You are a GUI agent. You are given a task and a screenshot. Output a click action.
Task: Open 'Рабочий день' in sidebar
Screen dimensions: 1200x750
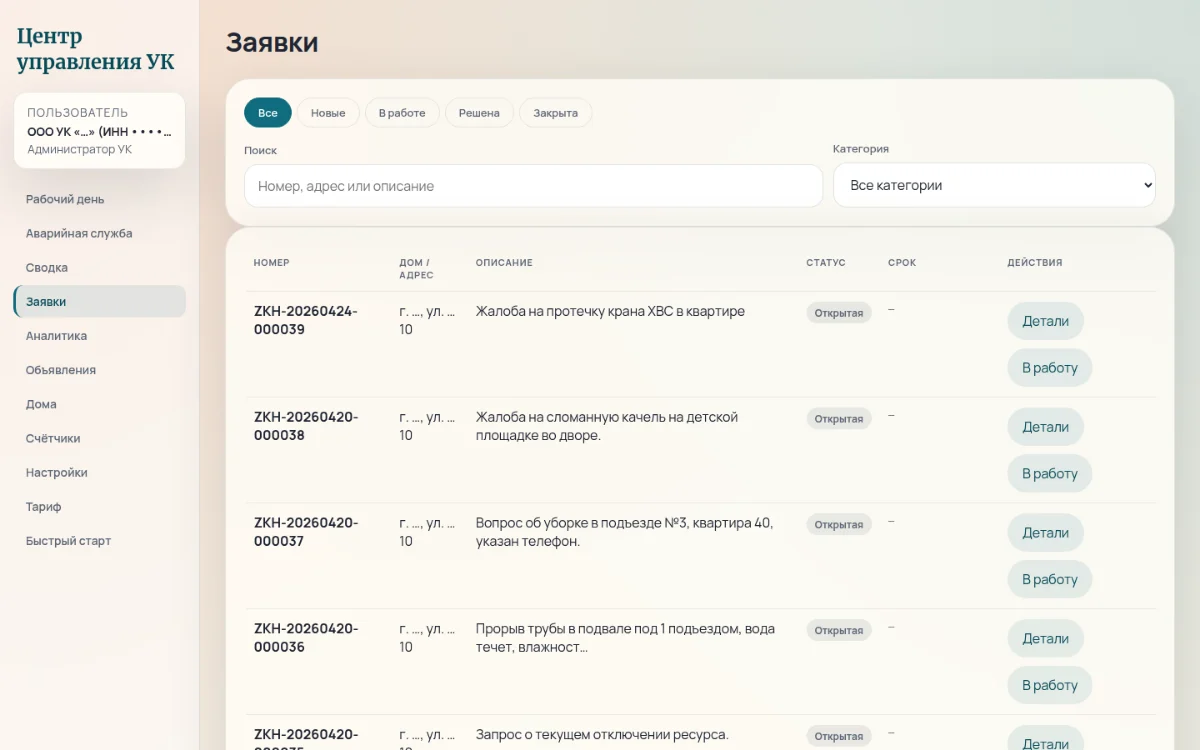pos(100,199)
